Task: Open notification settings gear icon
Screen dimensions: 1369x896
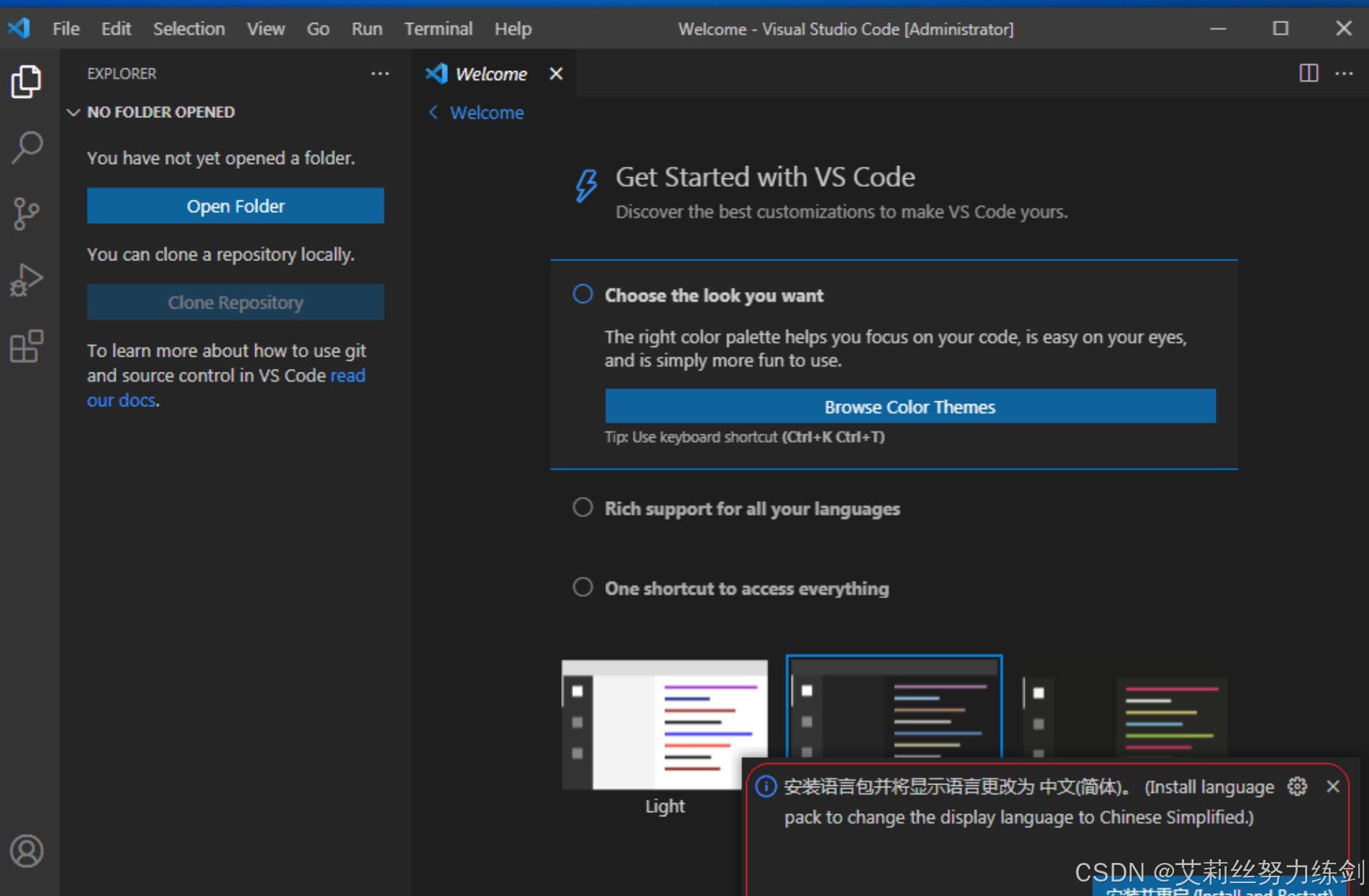Action: click(x=1297, y=787)
